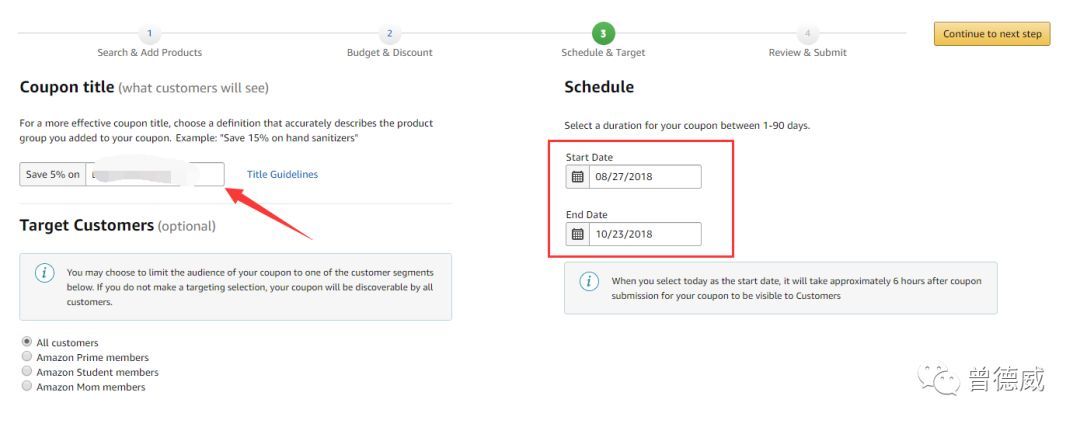
Task: Open the End Date calendar icon
Action: point(577,234)
